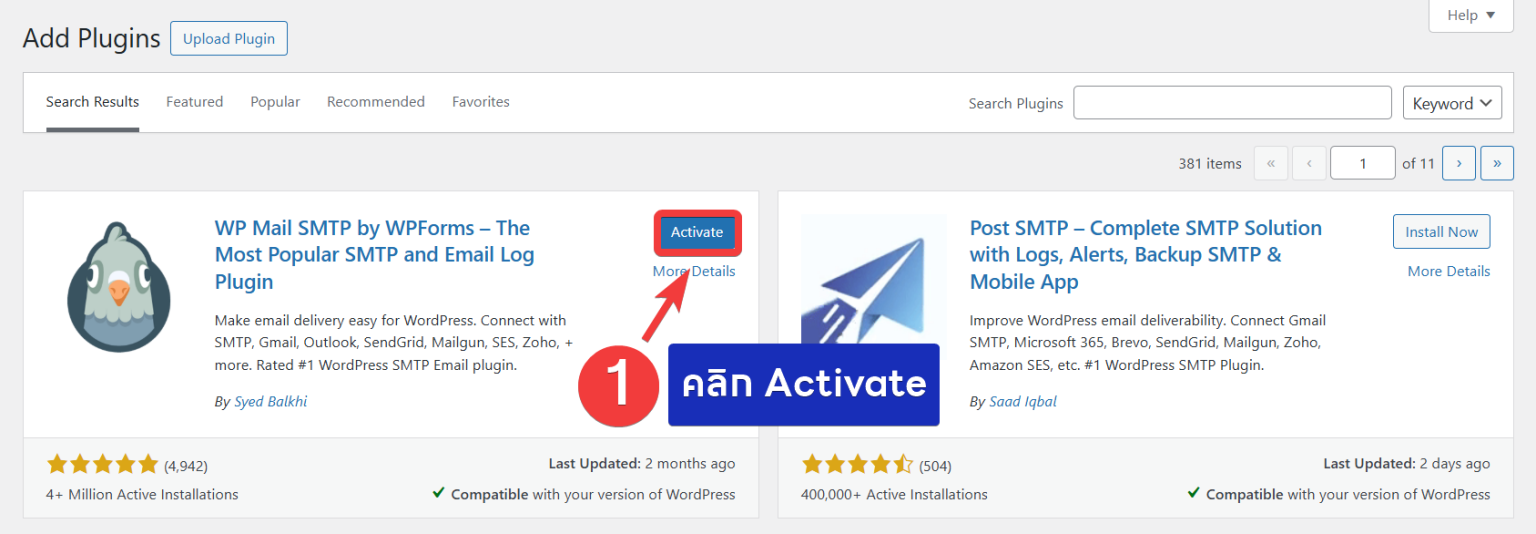Click the 4+ Million Active Installations text
1536x534 pixels.
click(x=142, y=494)
